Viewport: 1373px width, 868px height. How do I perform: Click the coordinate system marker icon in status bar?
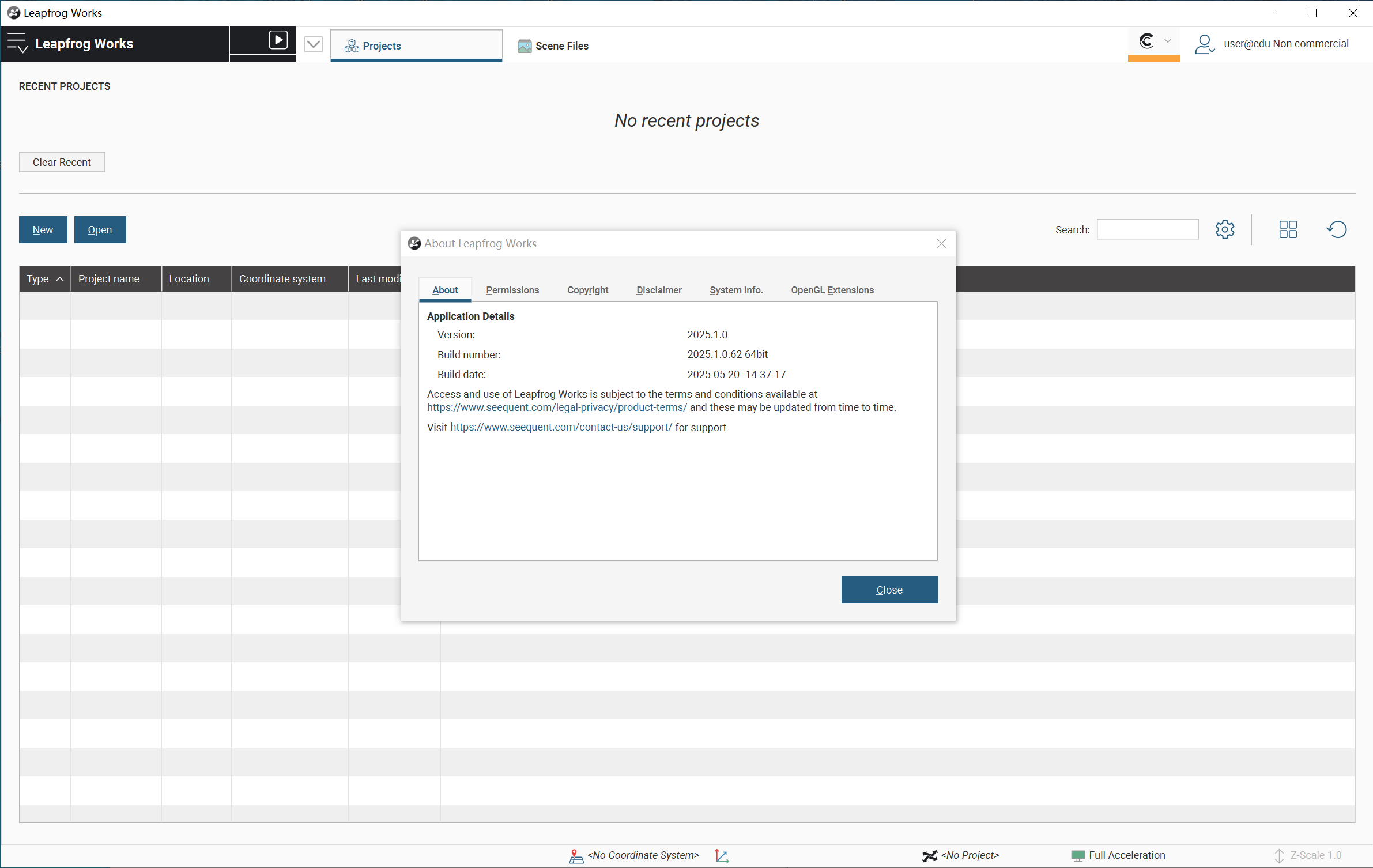[576, 856]
